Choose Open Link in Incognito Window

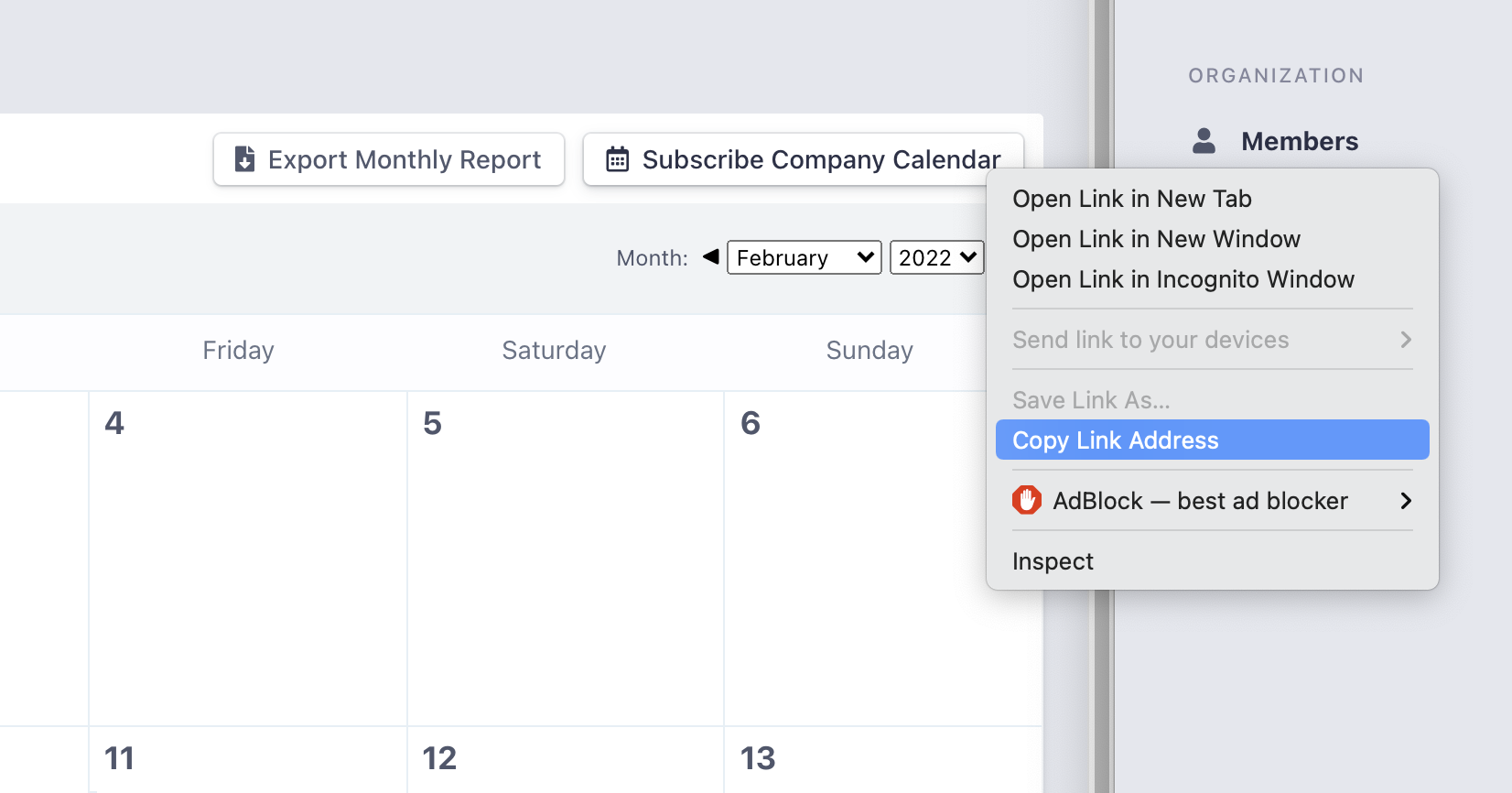pos(1183,279)
